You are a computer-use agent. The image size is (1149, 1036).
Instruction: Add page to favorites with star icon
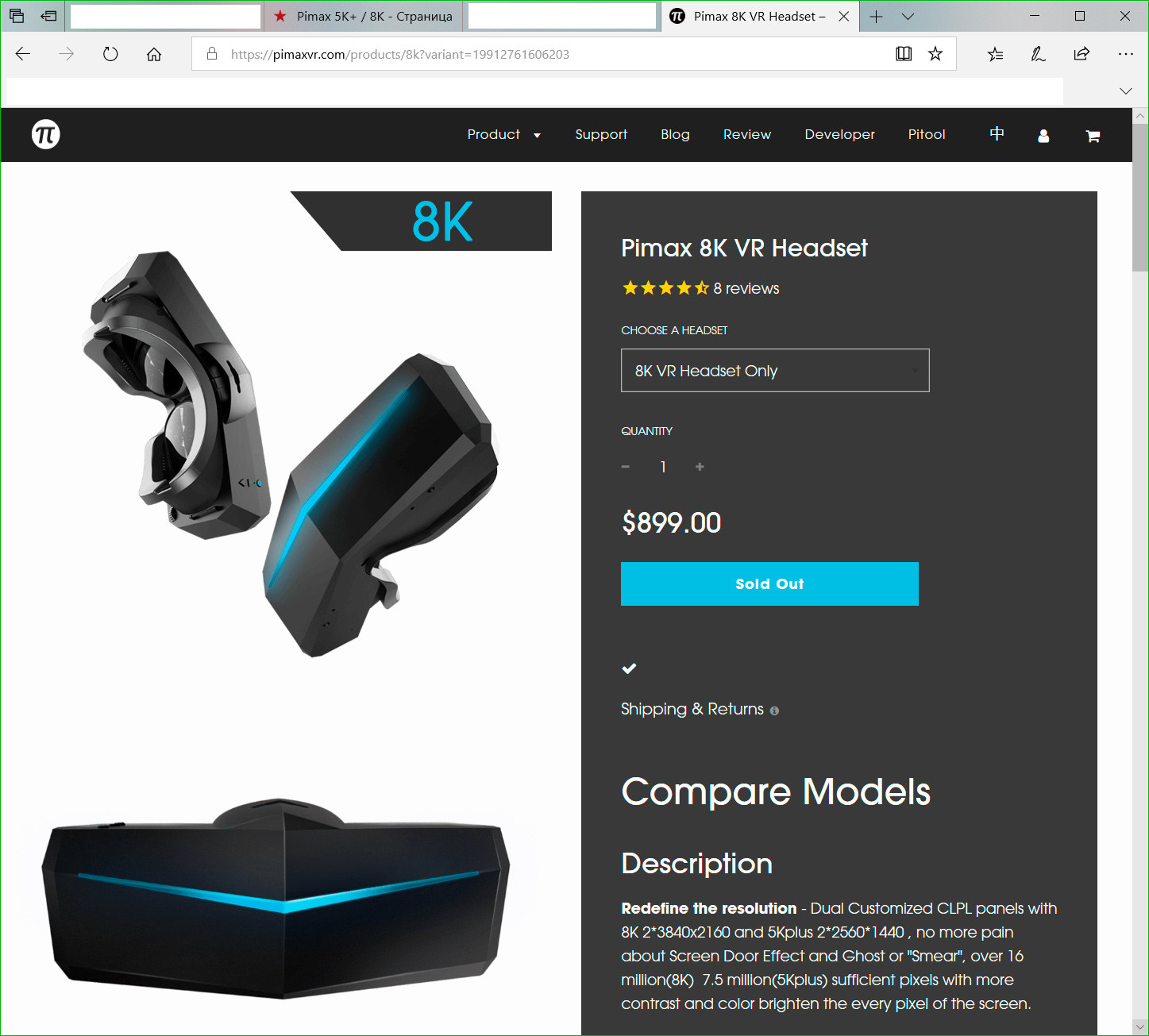click(935, 54)
